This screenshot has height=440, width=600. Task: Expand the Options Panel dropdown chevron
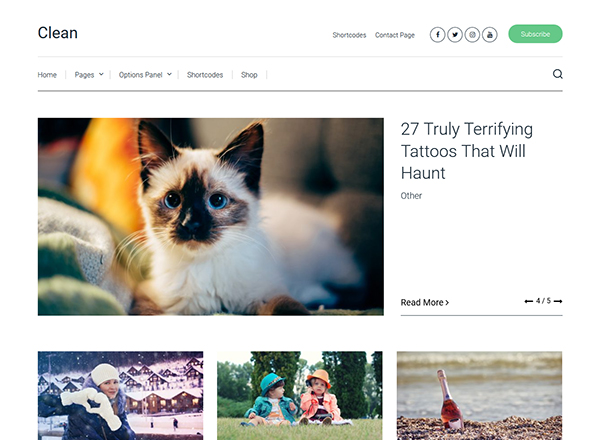tap(169, 74)
